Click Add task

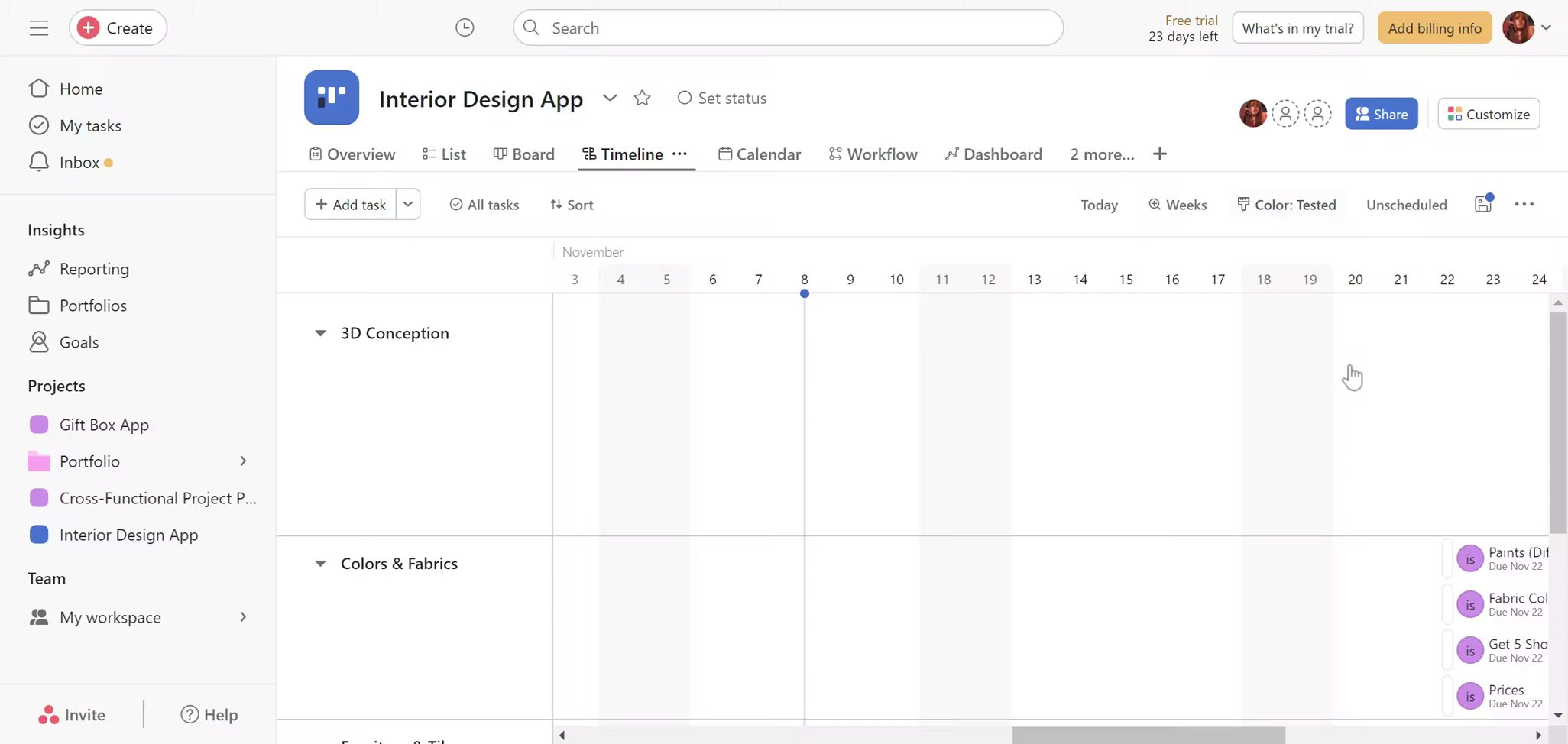pos(350,205)
